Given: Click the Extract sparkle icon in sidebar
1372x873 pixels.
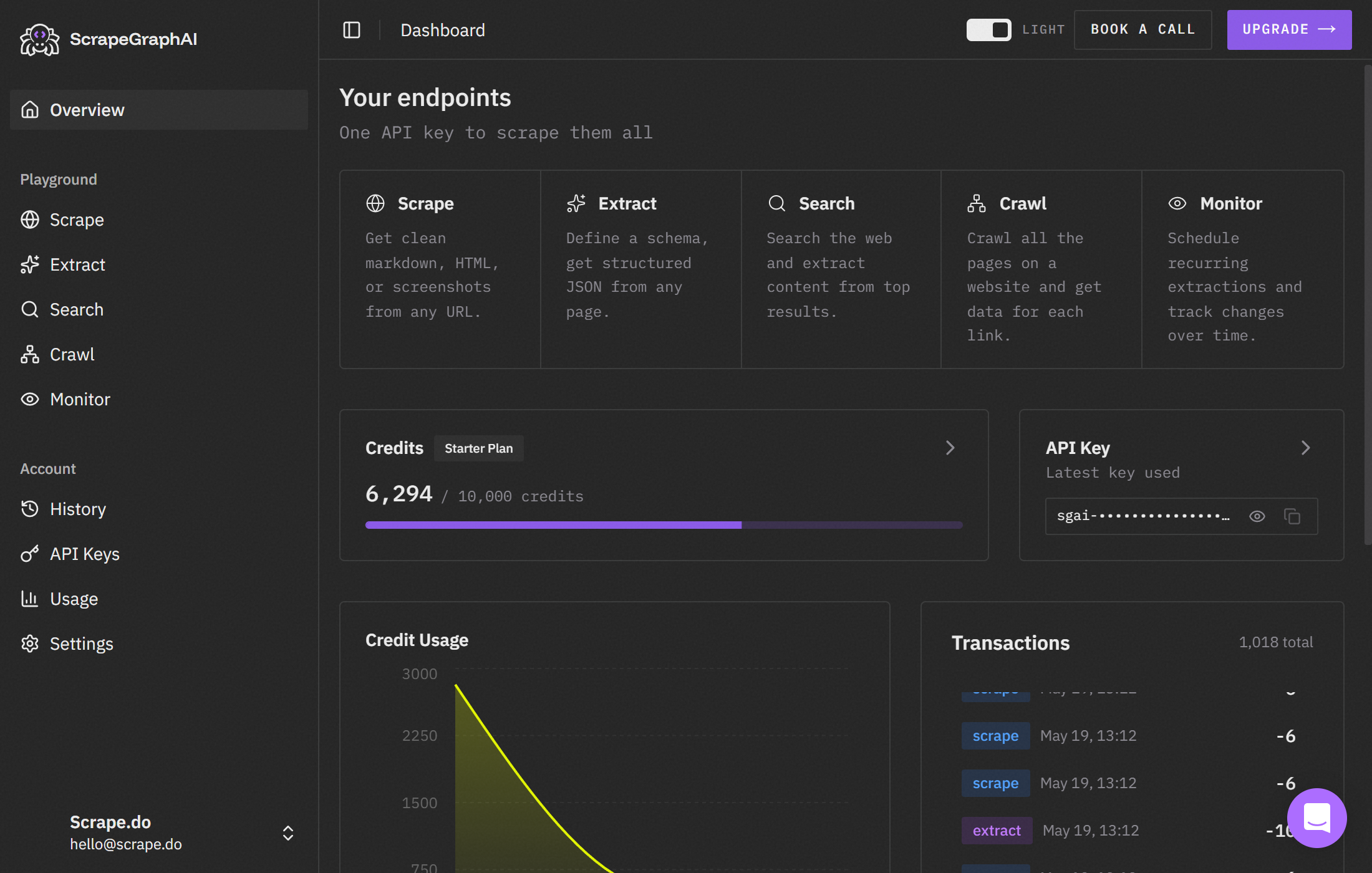Looking at the screenshot, I should tap(30, 264).
